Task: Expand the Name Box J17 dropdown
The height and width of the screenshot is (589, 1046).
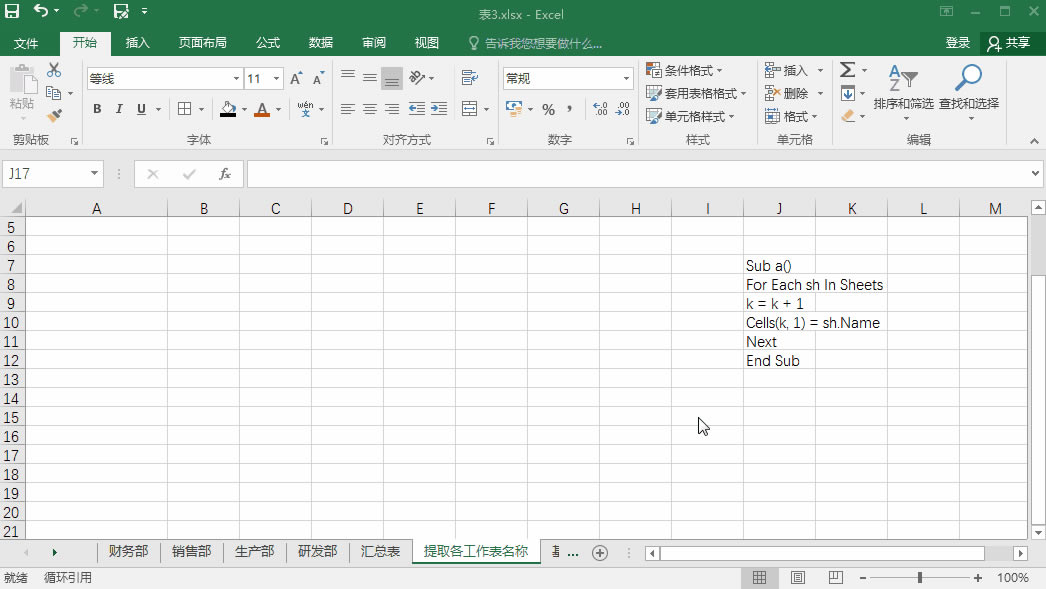Action: click(94, 173)
